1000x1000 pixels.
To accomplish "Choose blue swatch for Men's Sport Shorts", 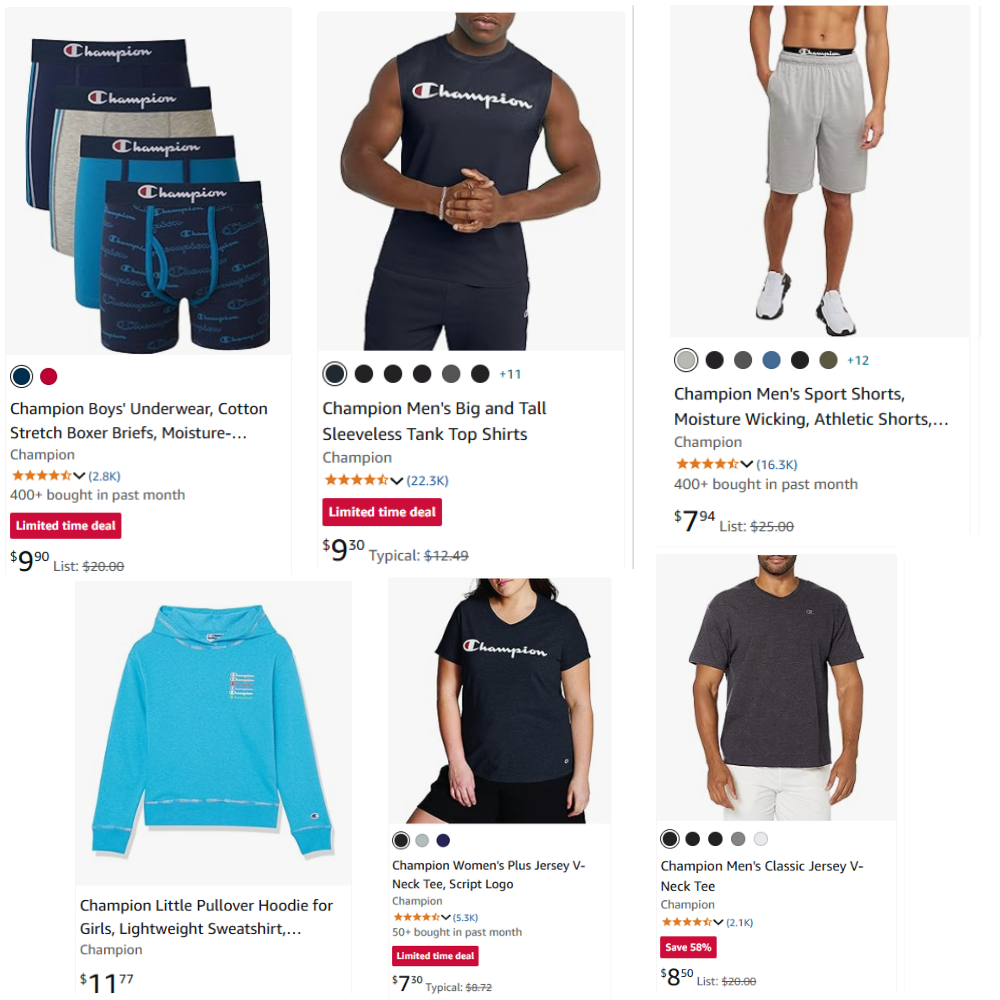I will point(772,360).
